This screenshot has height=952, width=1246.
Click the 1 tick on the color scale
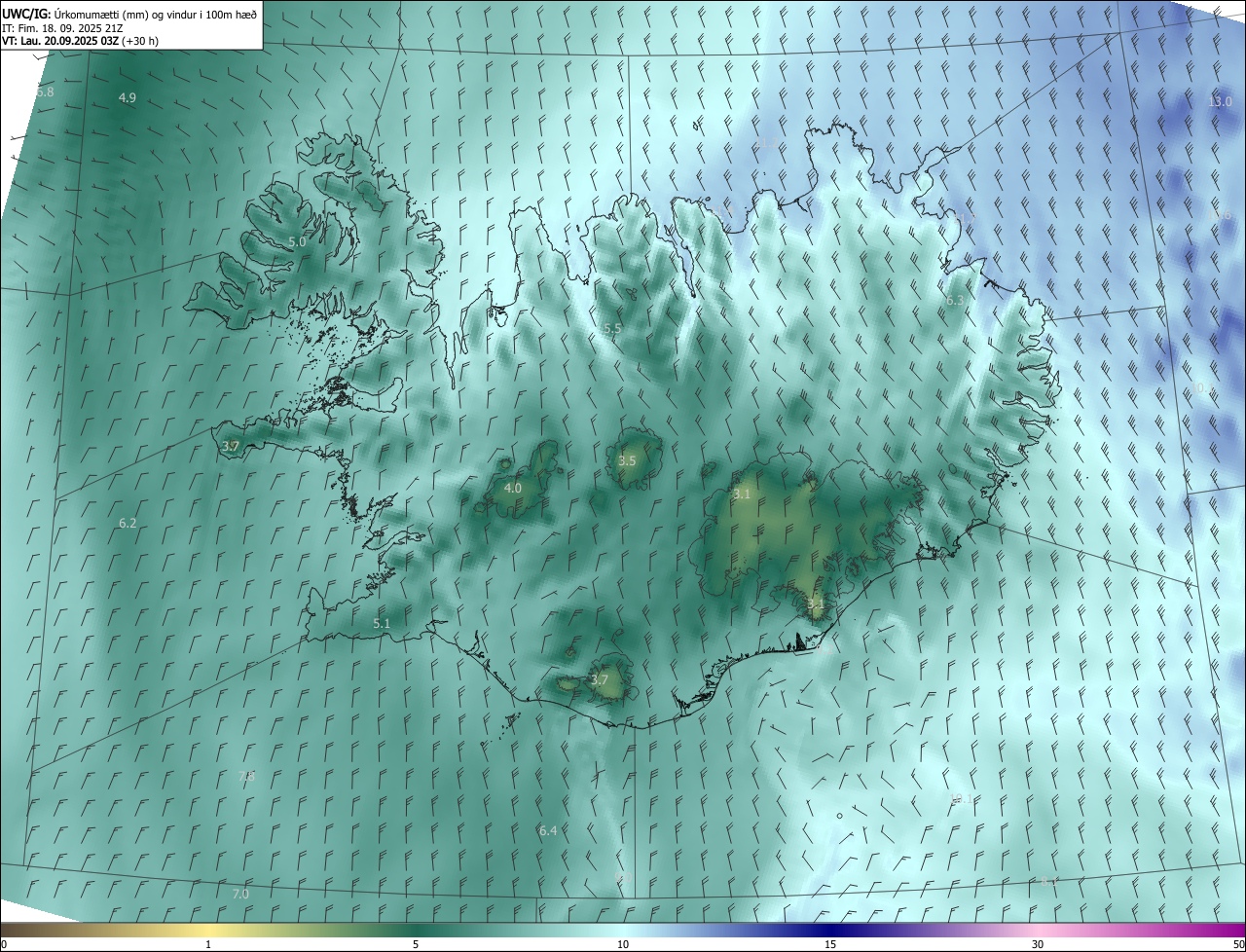(x=208, y=944)
